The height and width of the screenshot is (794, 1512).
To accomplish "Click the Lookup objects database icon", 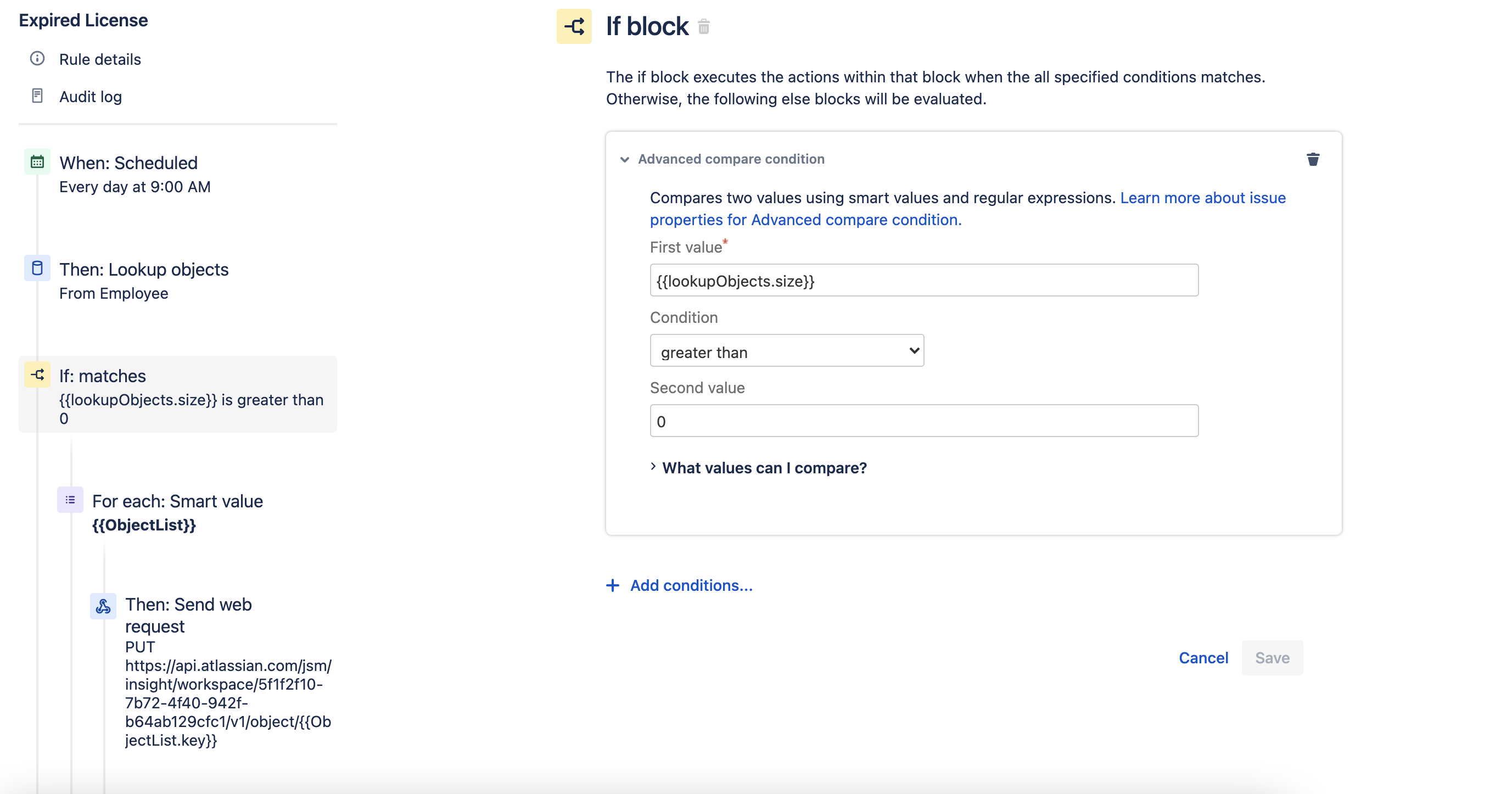I will 37,268.
